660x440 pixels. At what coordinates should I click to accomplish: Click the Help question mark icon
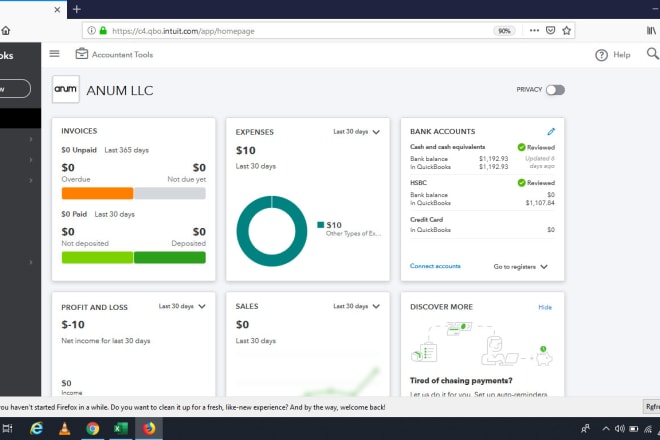pyautogui.click(x=601, y=55)
